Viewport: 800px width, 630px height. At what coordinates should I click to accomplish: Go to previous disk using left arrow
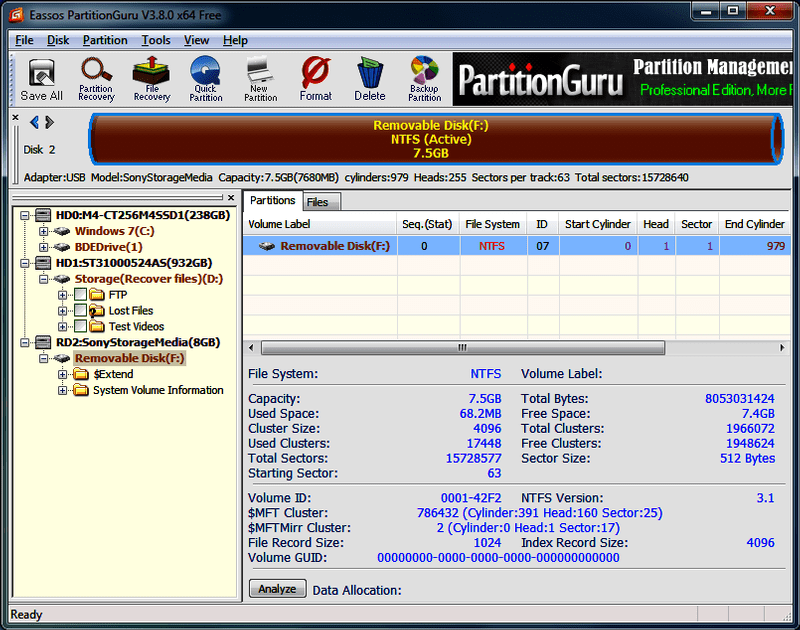pyautogui.click(x=34, y=123)
